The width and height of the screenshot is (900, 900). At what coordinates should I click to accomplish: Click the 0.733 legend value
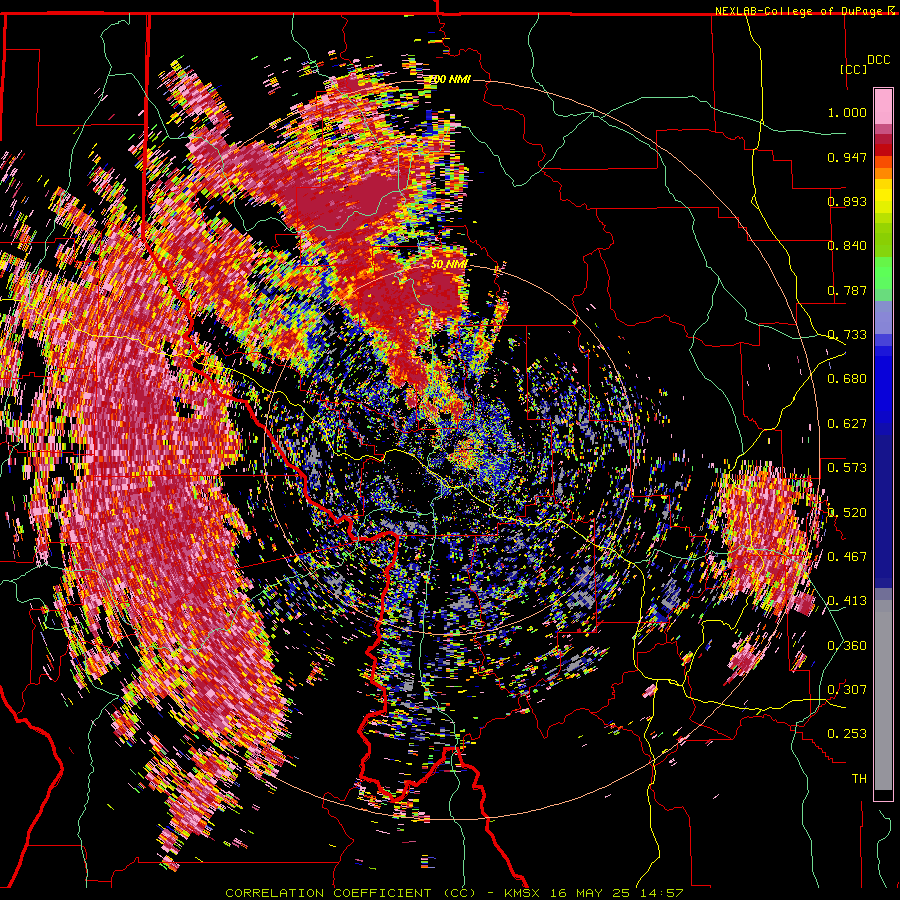pos(847,335)
